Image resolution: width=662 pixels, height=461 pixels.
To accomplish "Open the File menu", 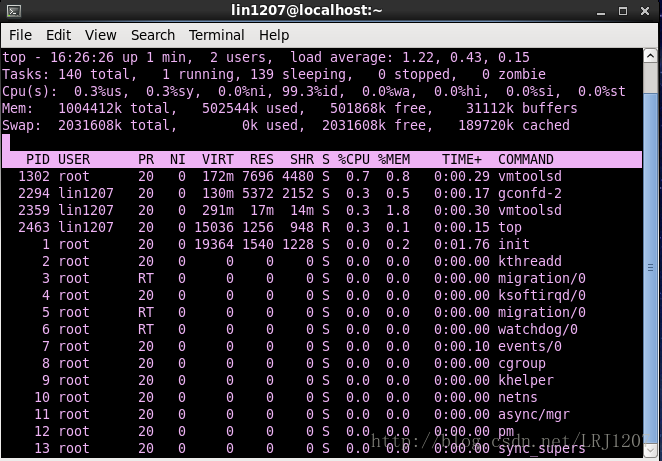I will [x=20, y=35].
